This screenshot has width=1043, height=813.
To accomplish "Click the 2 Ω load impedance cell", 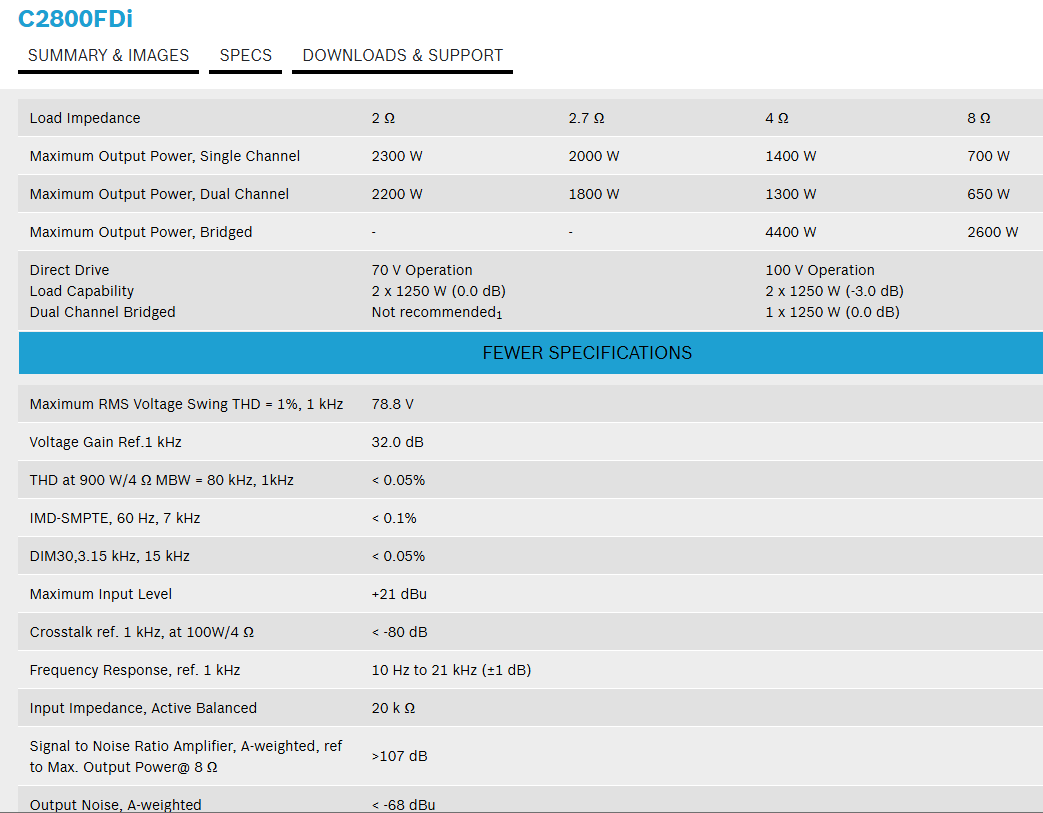I will [383, 118].
